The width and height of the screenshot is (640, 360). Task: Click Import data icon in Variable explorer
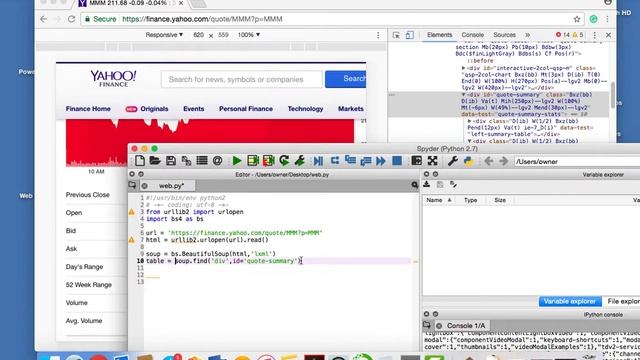(427, 184)
